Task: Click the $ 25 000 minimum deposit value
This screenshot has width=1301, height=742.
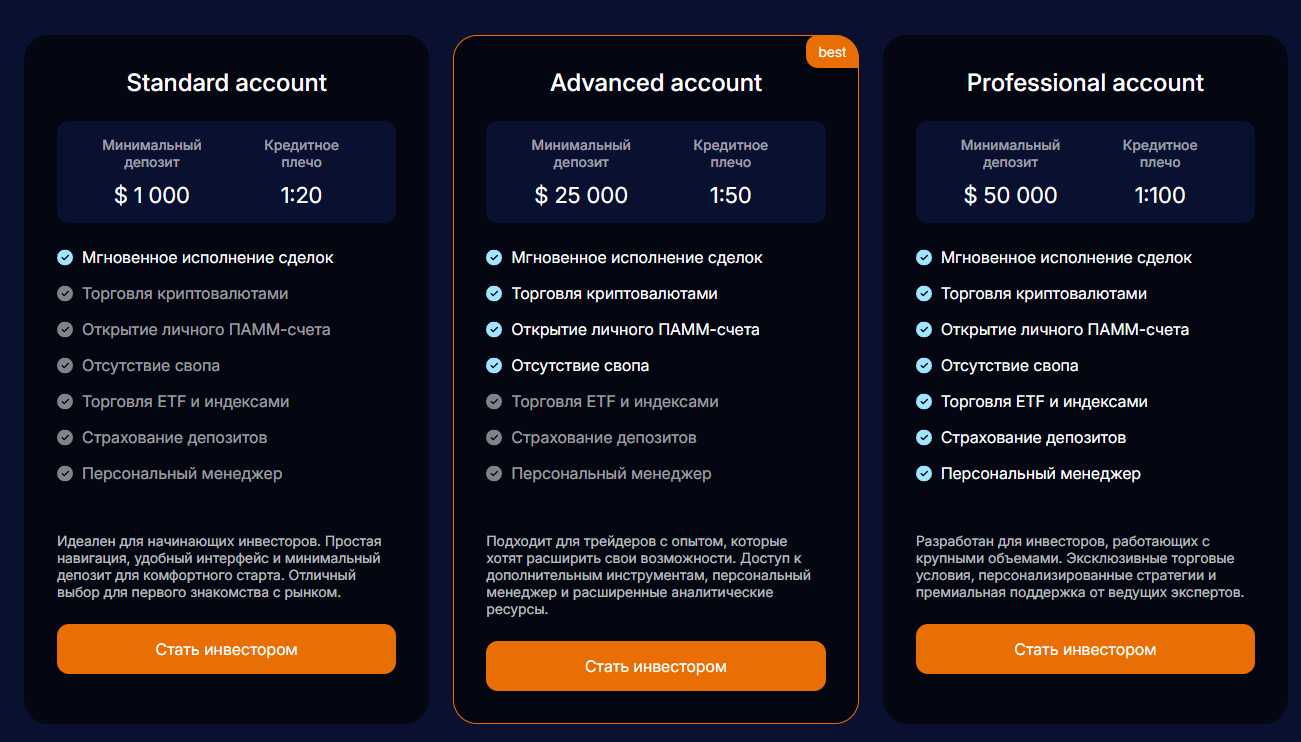Action: [x=581, y=195]
